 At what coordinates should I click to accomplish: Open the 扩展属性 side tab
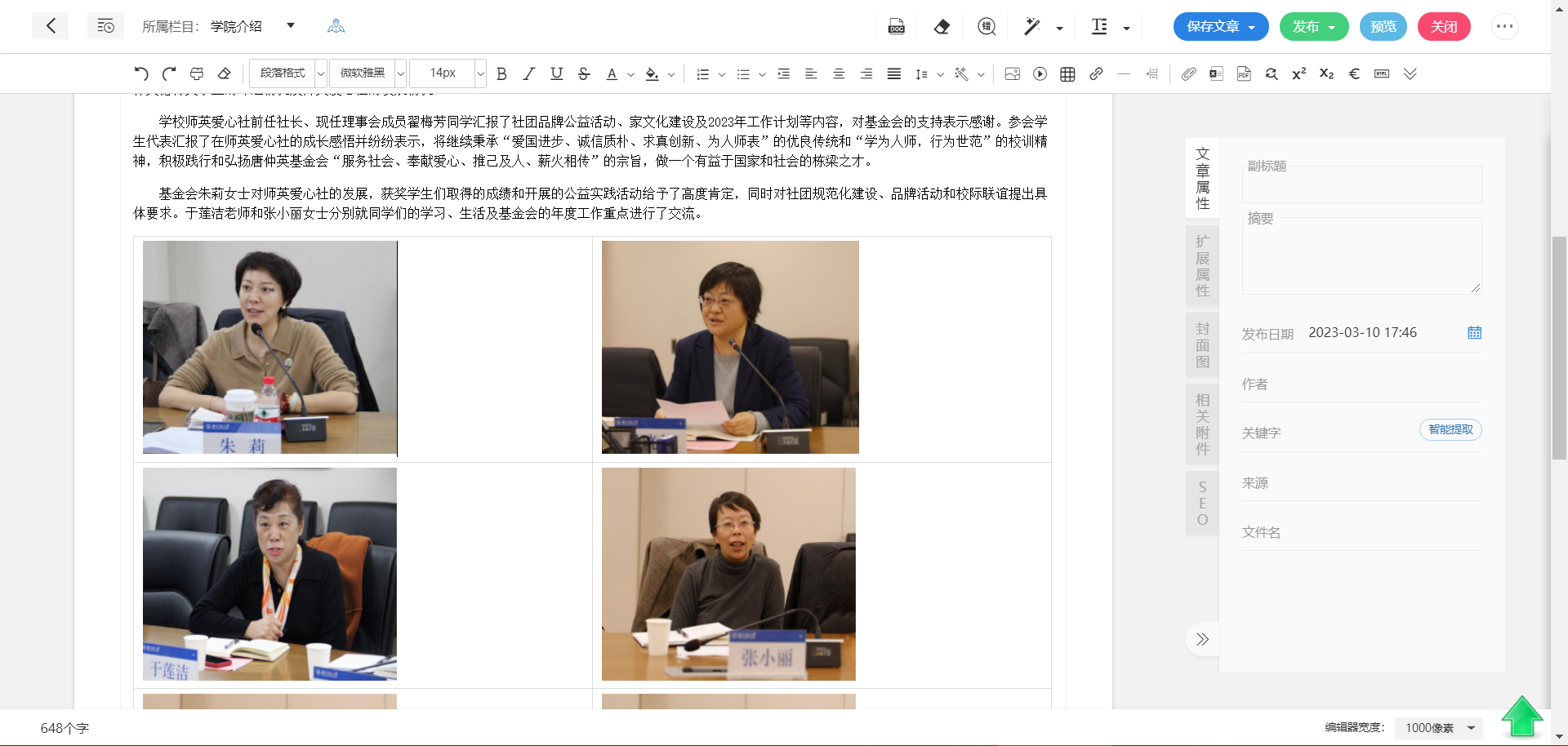point(1202,266)
